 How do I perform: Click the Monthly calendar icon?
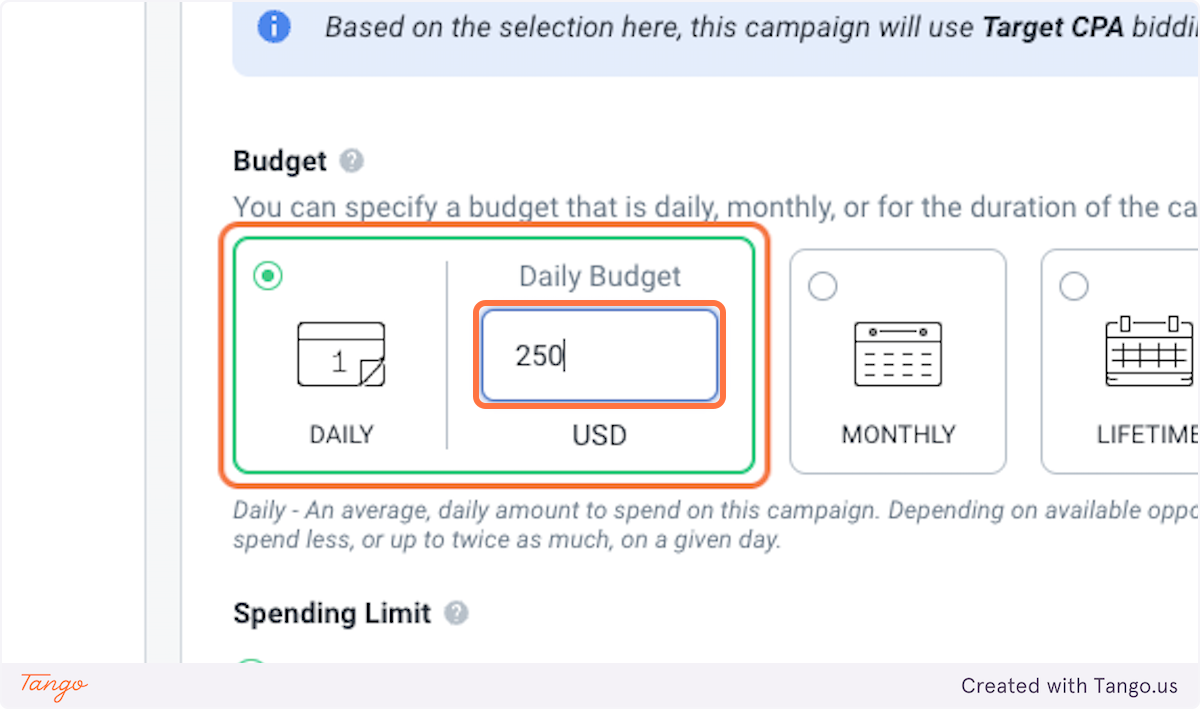[897, 354]
